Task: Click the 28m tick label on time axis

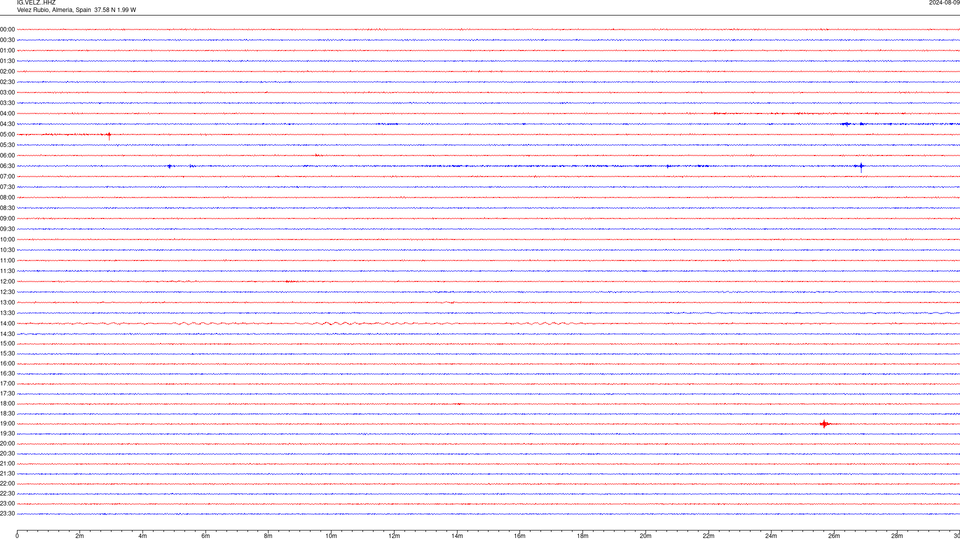Action: (x=897, y=536)
